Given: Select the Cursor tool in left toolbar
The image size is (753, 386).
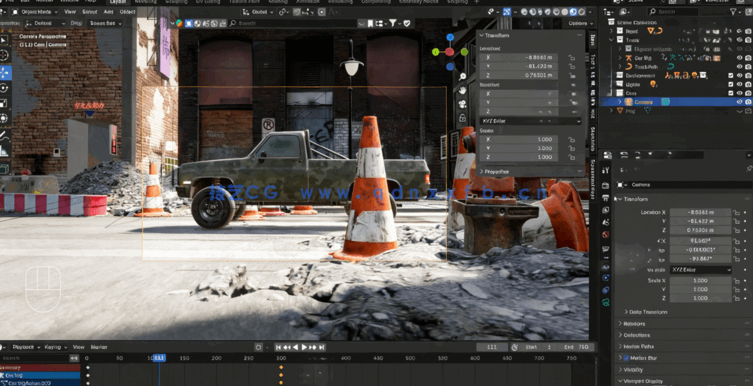Looking at the screenshot, I should [4, 56].
